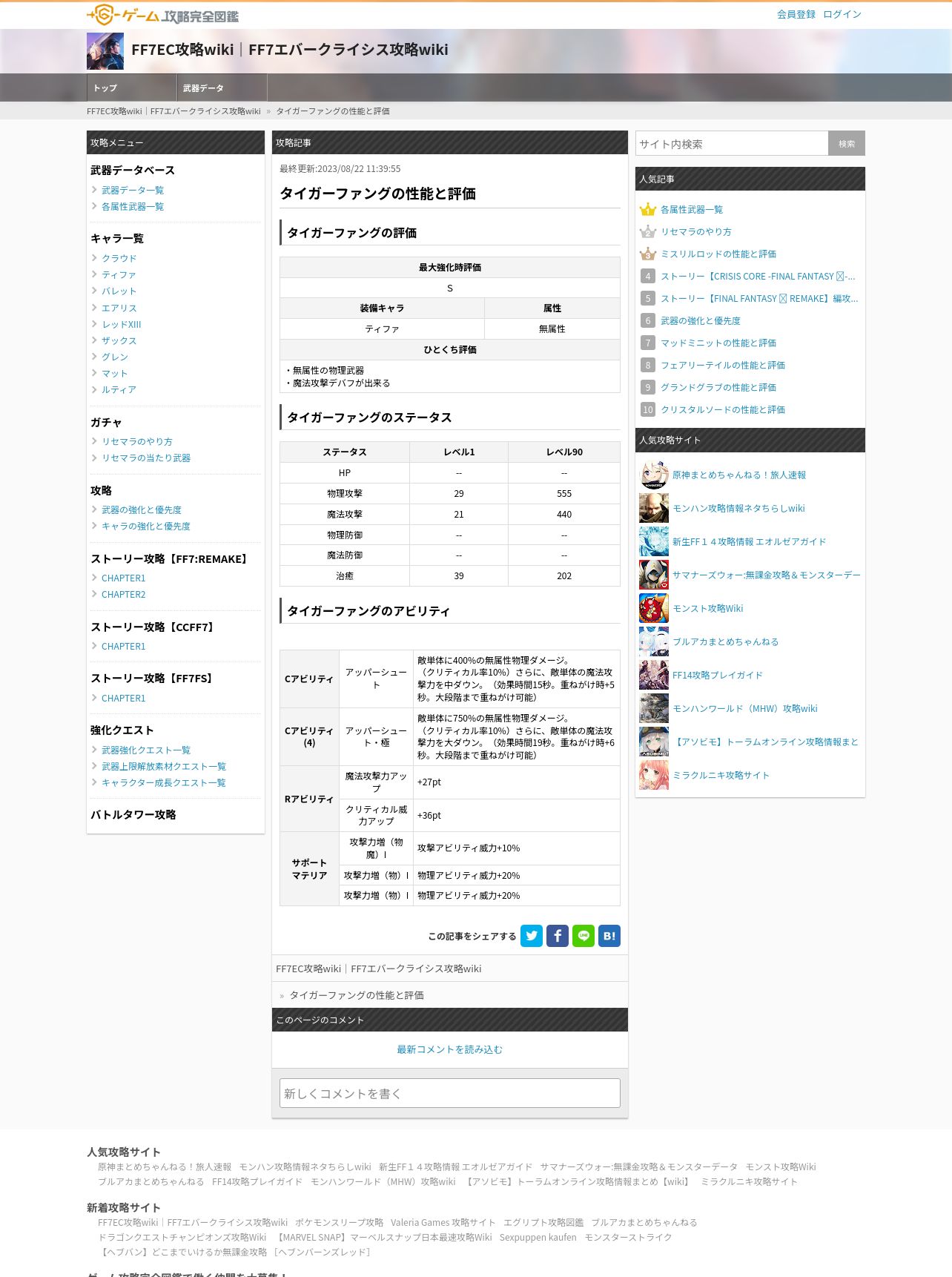This screenshot has height=1277, width=952.
Task: Open モンハン攻略情報ネタちらしwiki thumbnail
Action: 654,508
